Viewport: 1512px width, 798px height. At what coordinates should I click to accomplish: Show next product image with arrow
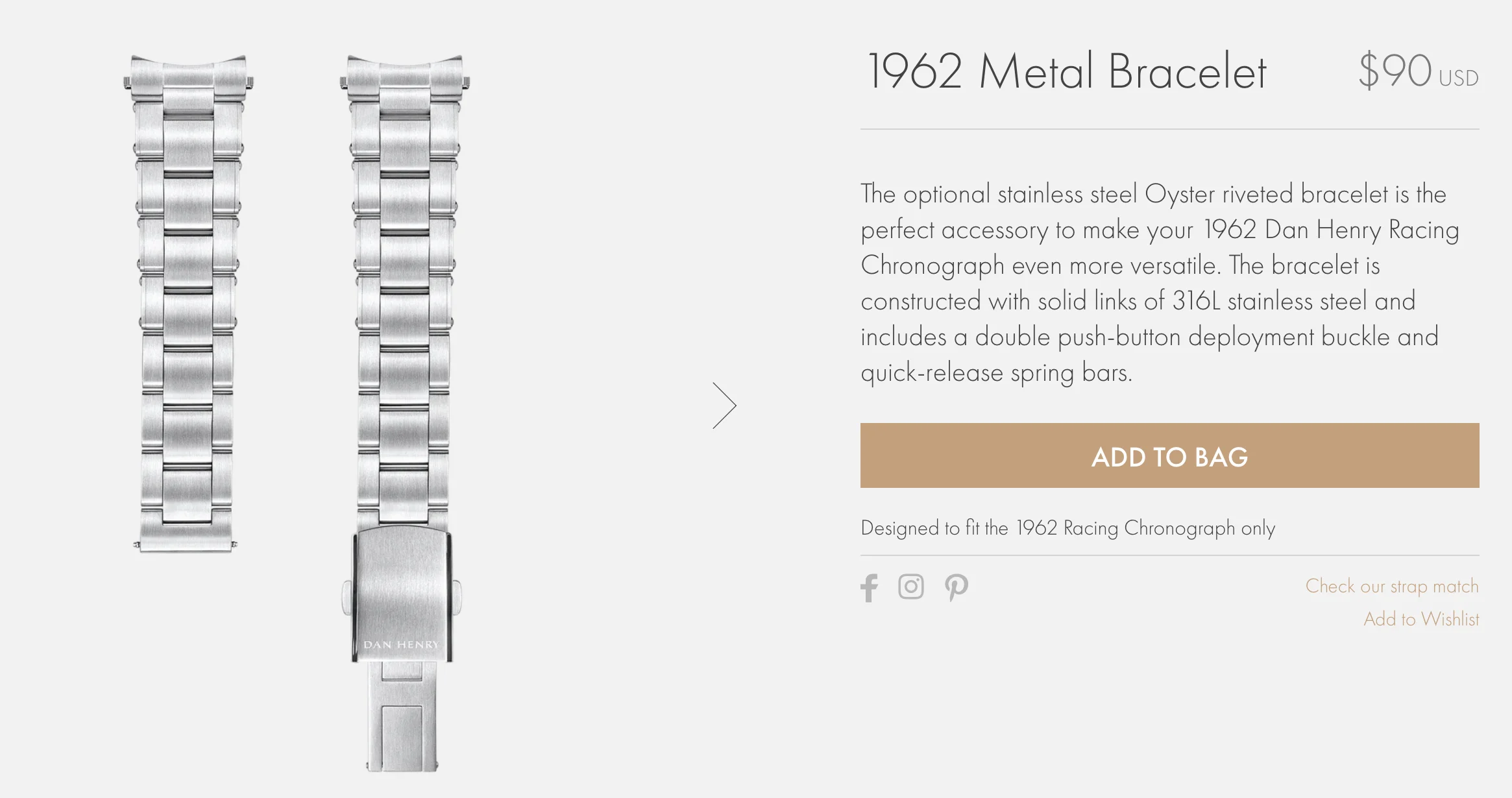pyautogui.click(x=724, y=405)
